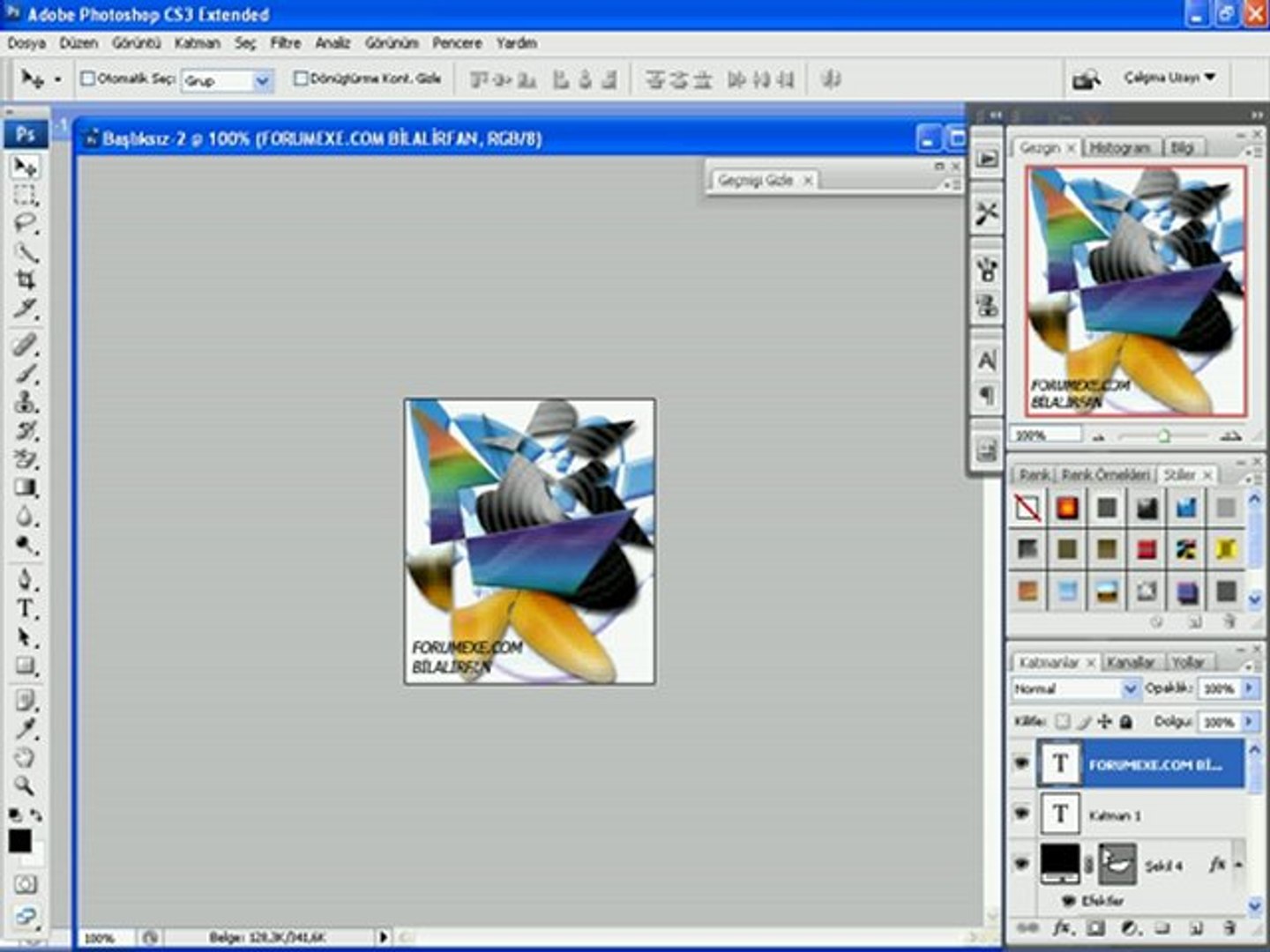Screen dimensions: 1270x952
Task: Select the Rectangular Marquee tool
Action: (x=26, y=196)
